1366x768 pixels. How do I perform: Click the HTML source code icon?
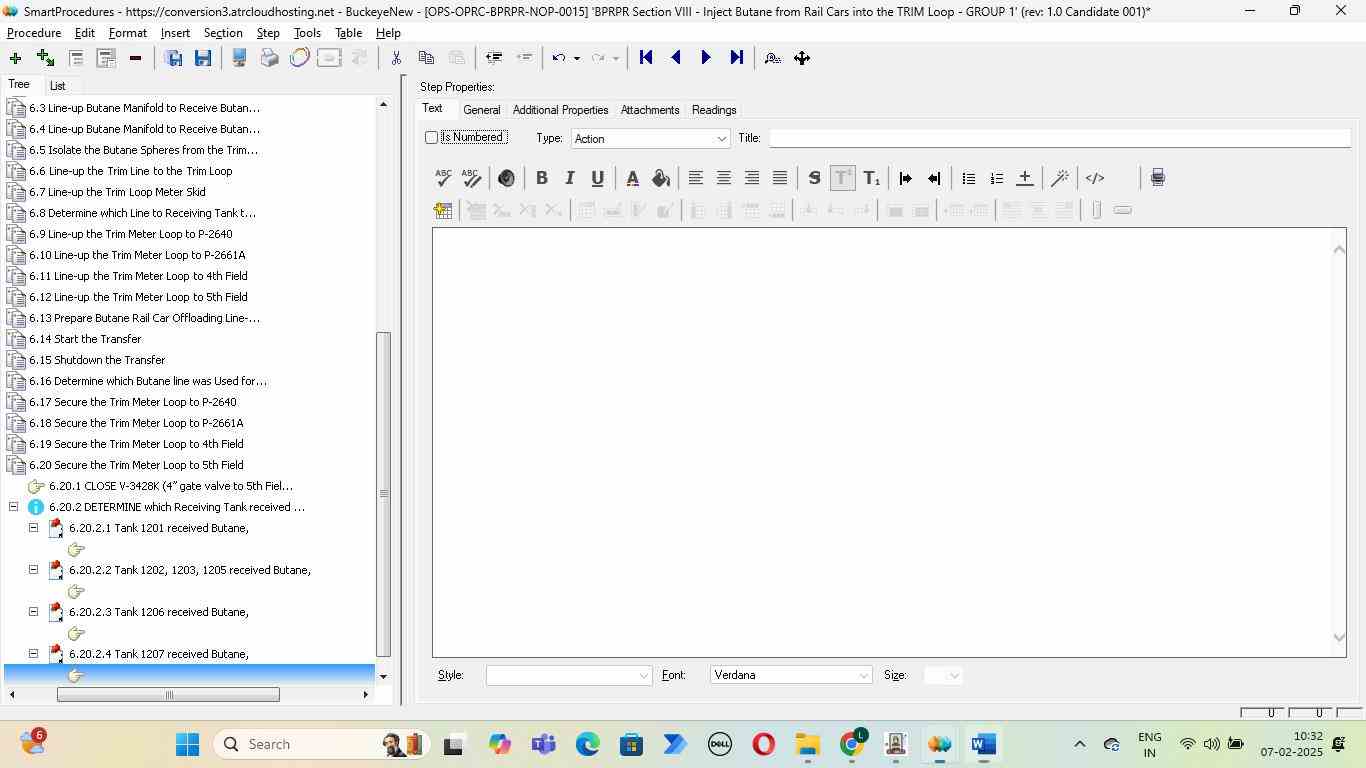point(1094,178)
